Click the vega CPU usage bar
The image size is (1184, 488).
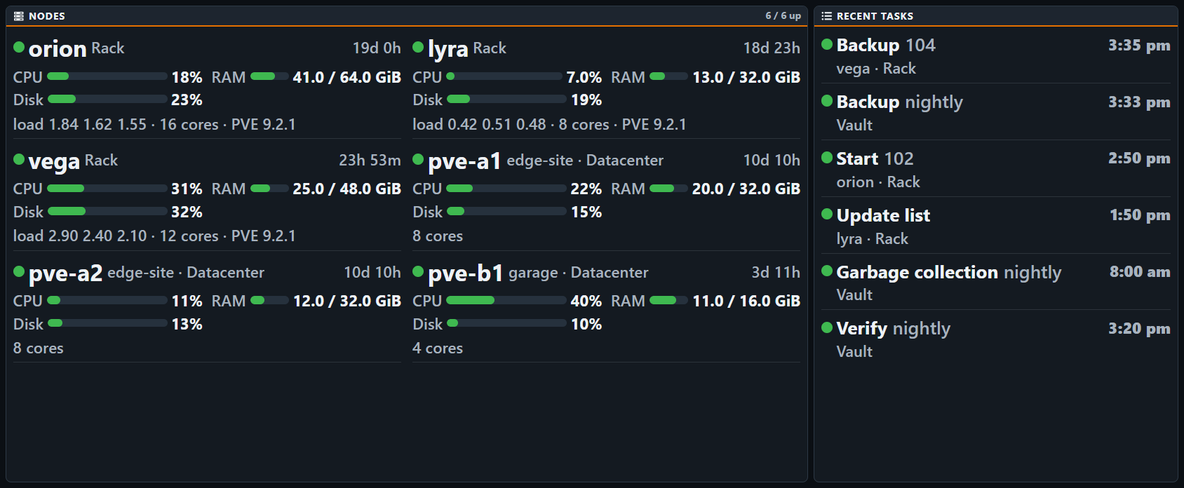click(x=107, y=188)
